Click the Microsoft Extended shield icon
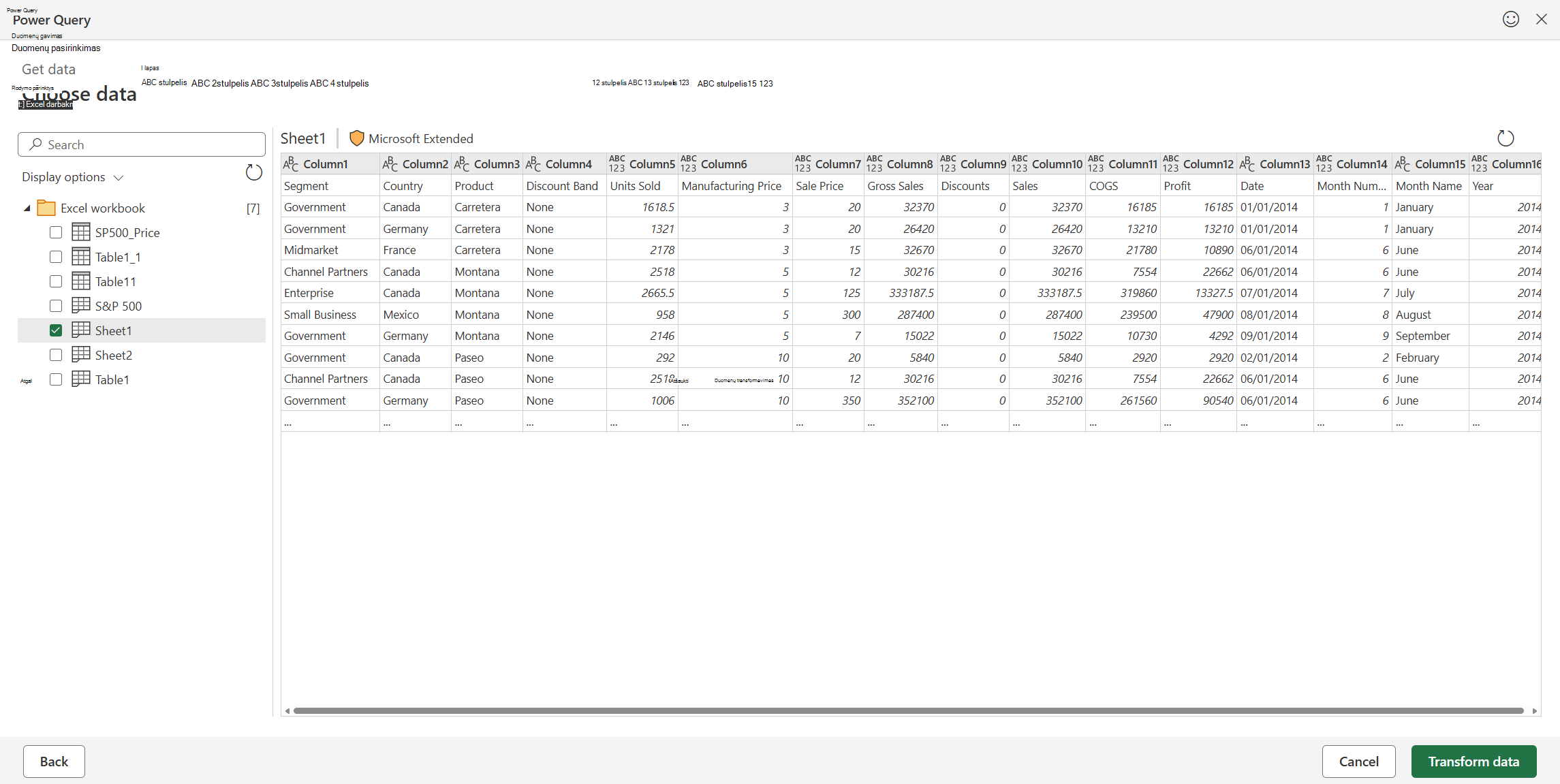Screen dimensions: 1560x784 point(356,138)
